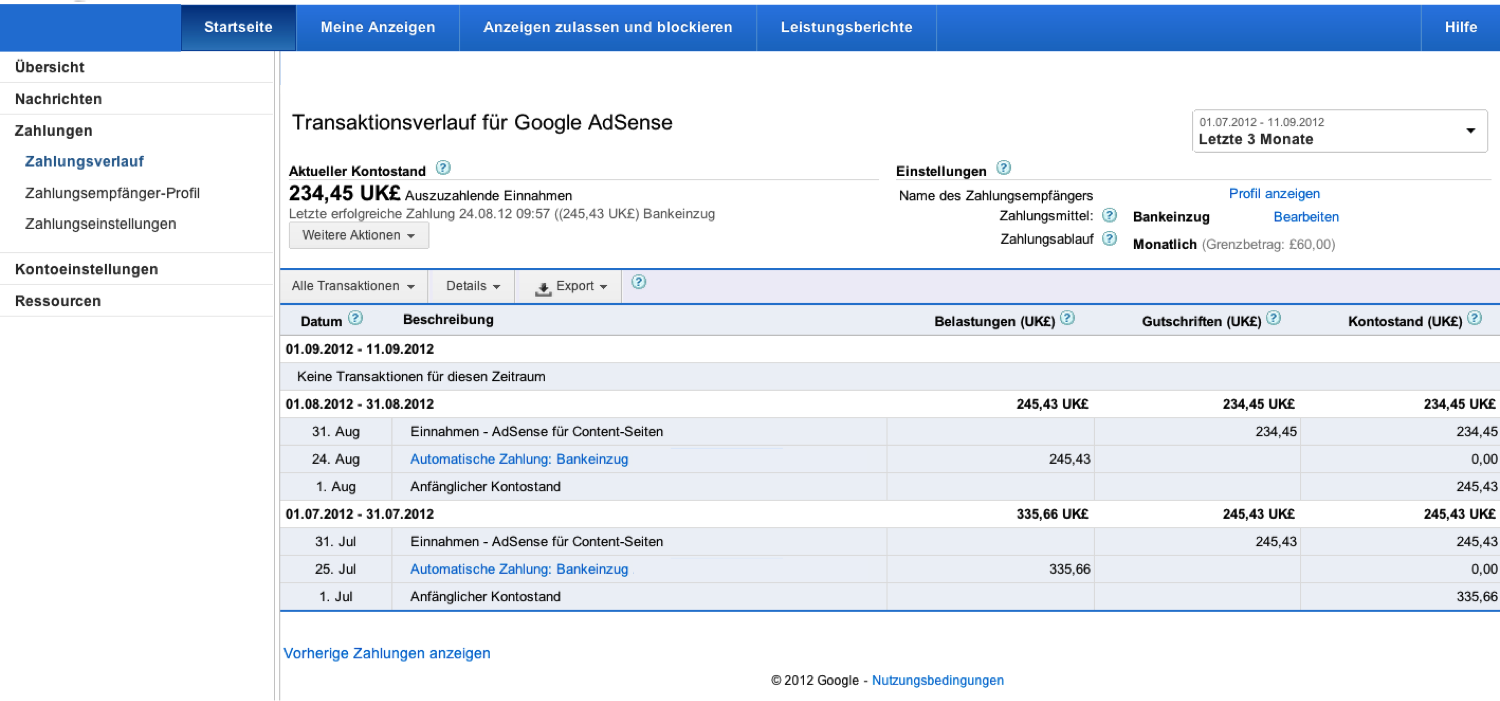The width and height of the screenshot is (1500, 701).
Task: Open Anzeigen zulassen und blockieren tab
Action: pos(608,27)
